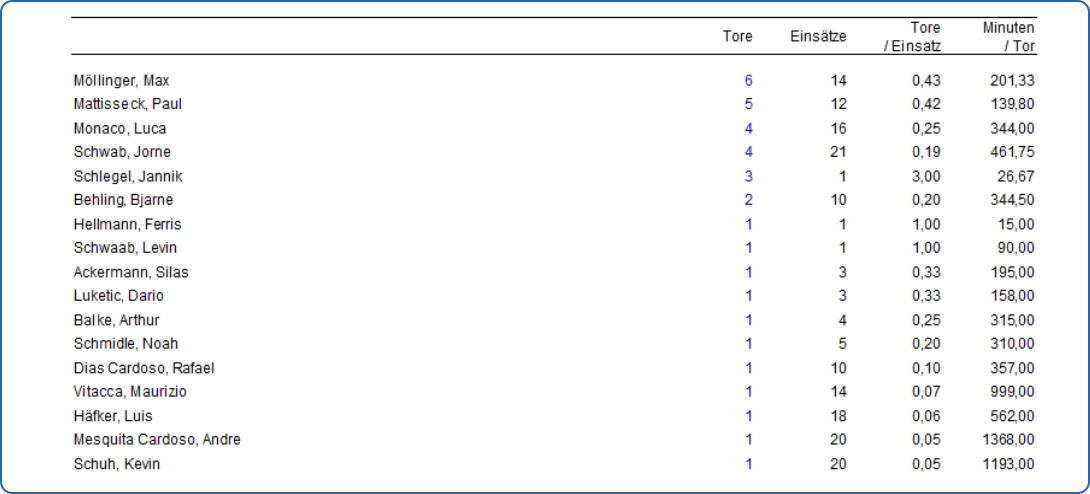
Task: Click the 357,00 minutes per goal value
Action: [1012, 368]
